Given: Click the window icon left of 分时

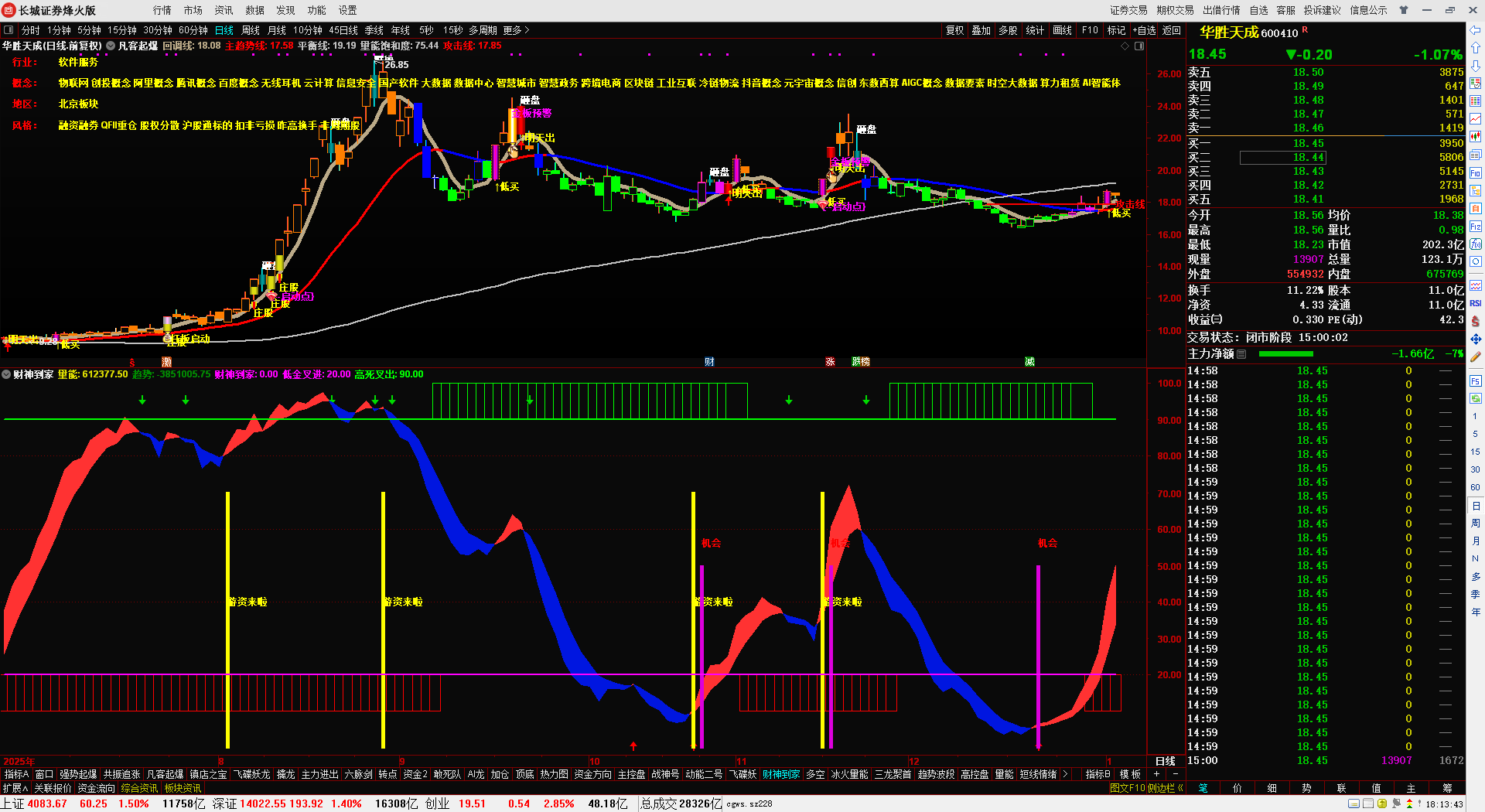Looking at the screenshot, I should pyautogui.click(x=9, y=30).
